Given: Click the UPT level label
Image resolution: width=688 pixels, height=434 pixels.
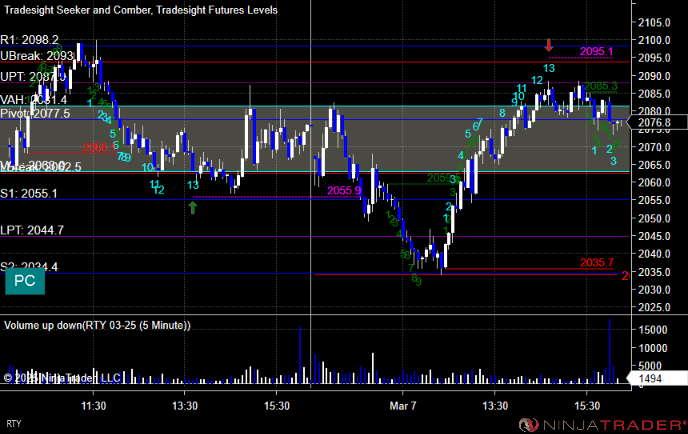Looking at the screenshot, I should click(33, 77).
